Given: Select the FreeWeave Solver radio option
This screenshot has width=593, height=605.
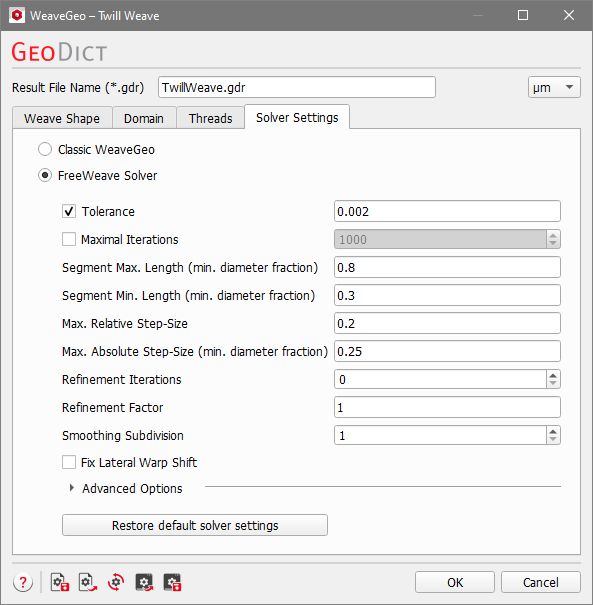Looking at the screenshot, I should [x=45, y=176].
